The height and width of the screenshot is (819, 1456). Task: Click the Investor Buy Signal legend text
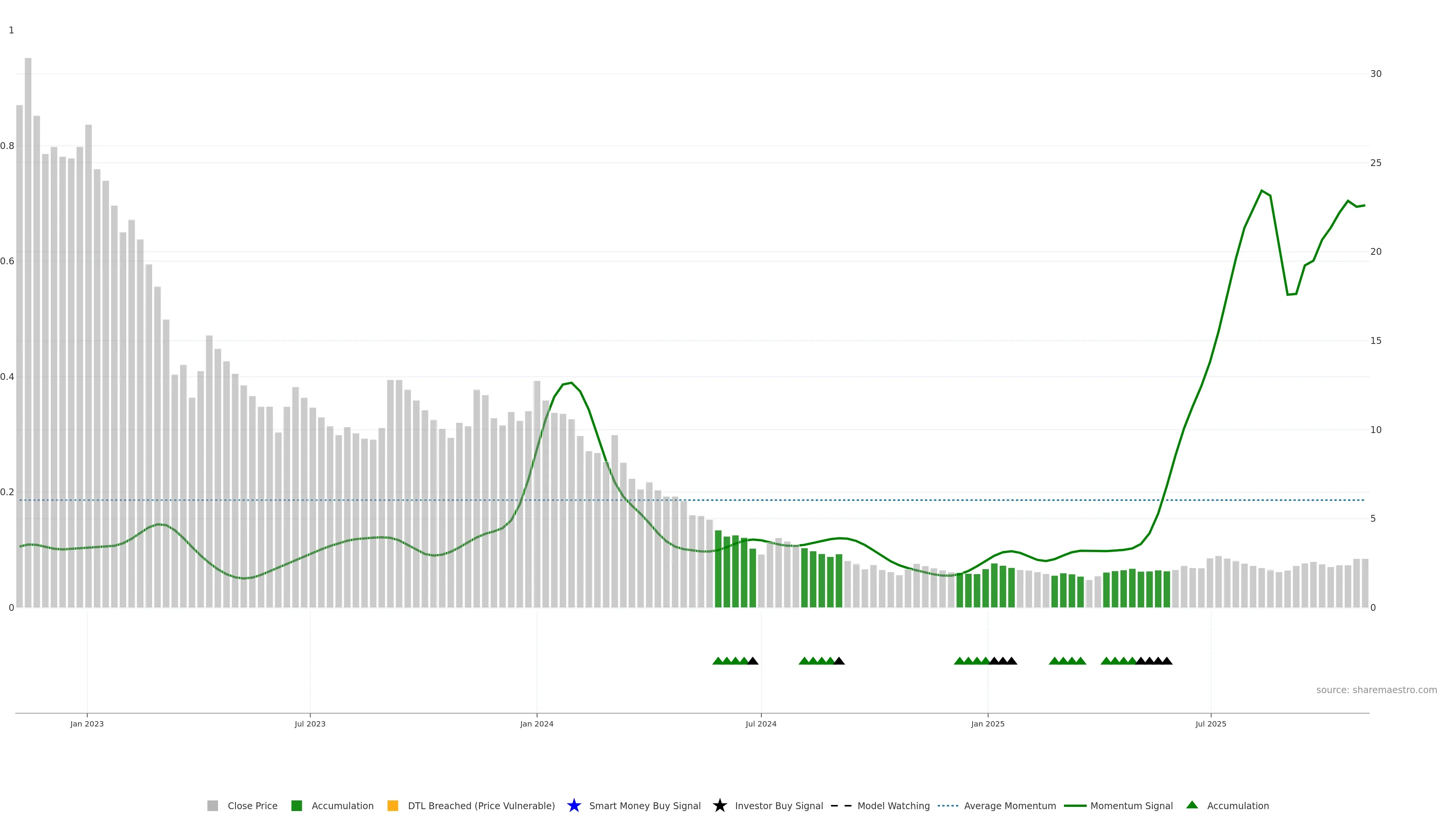pyautogui.click(x=778, y=805)
